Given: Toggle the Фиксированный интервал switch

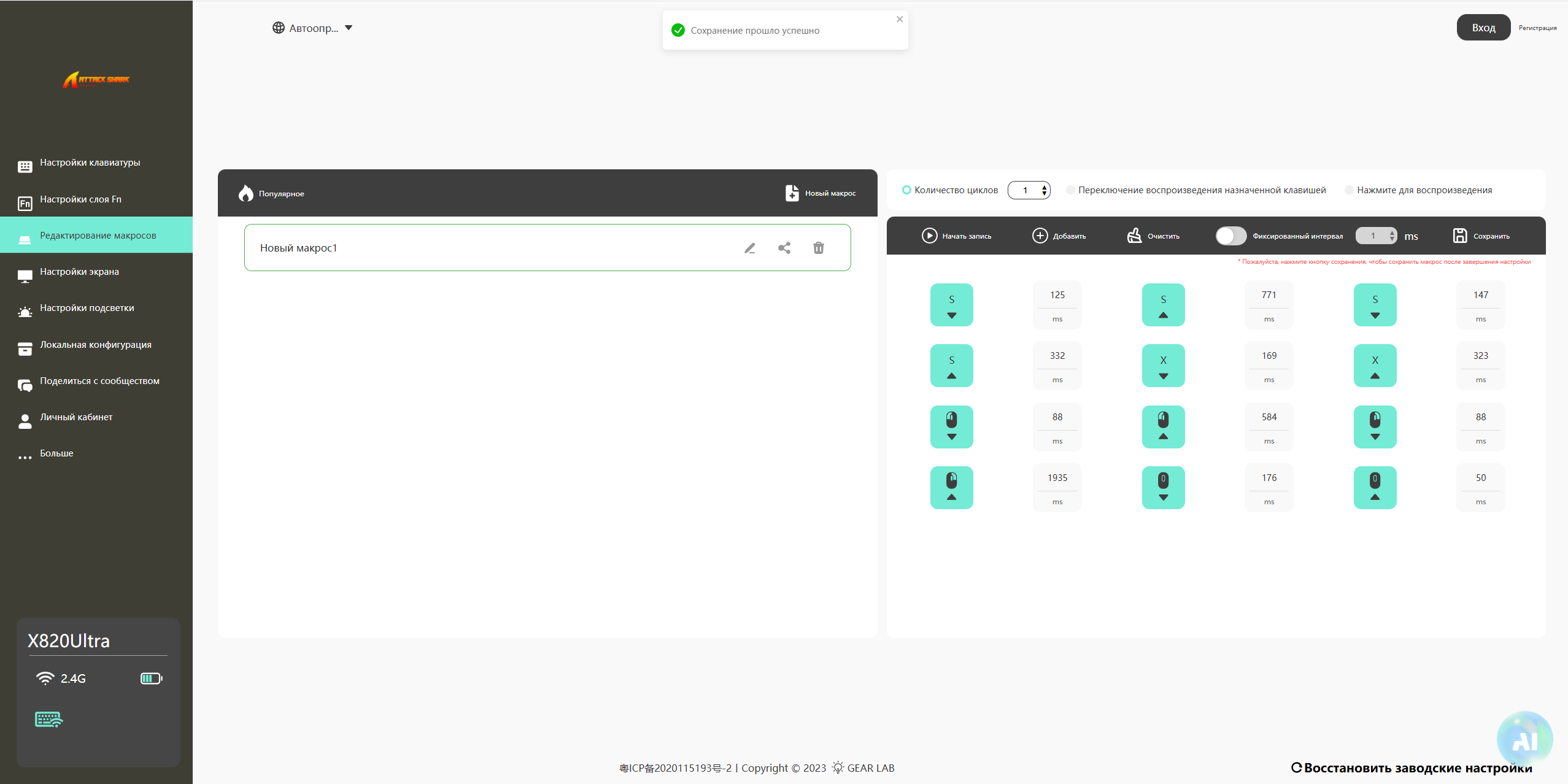Looking at the screenshot, I should [1230, 236].
